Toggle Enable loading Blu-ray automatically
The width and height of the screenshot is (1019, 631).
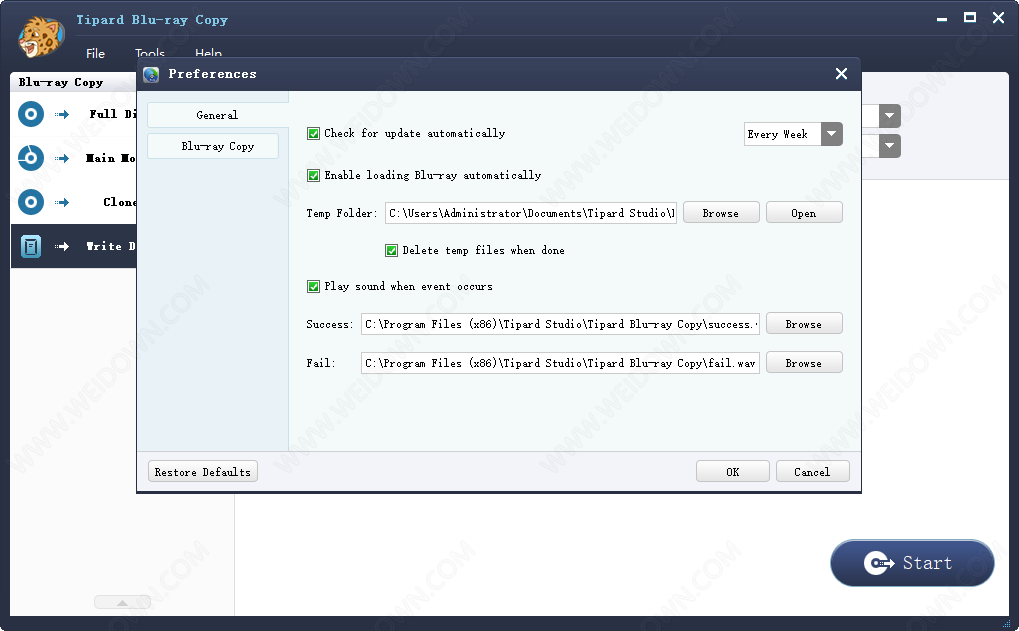(313, 175)
